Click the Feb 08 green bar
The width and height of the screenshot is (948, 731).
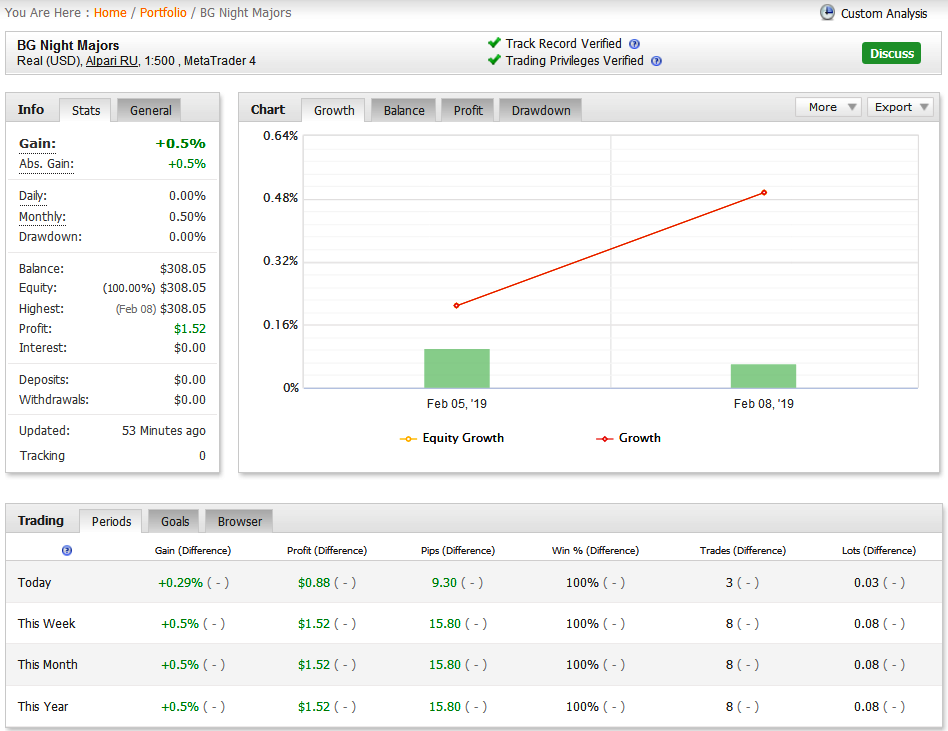763,376
